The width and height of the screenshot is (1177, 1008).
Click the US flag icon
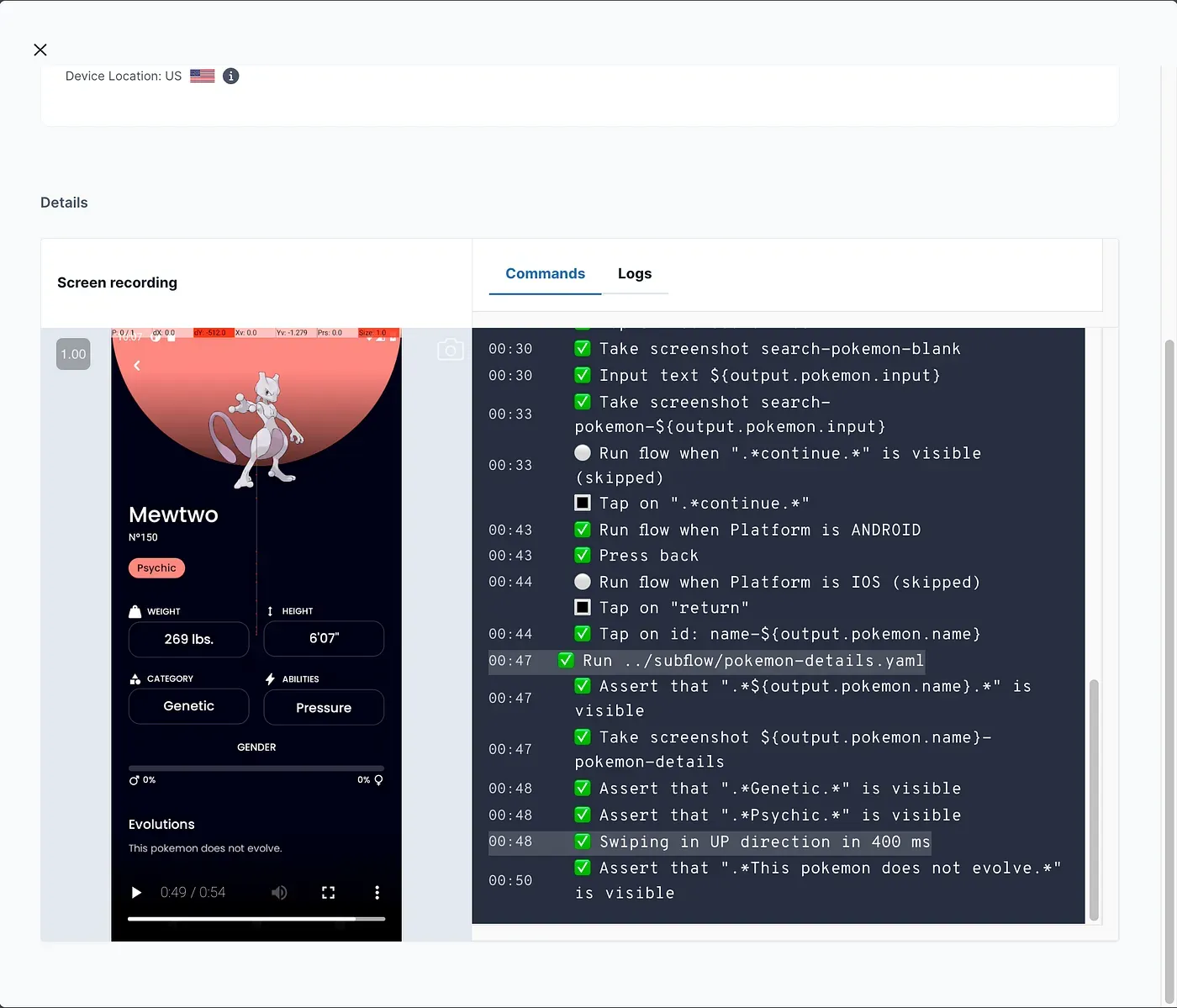tap(202, 76)
